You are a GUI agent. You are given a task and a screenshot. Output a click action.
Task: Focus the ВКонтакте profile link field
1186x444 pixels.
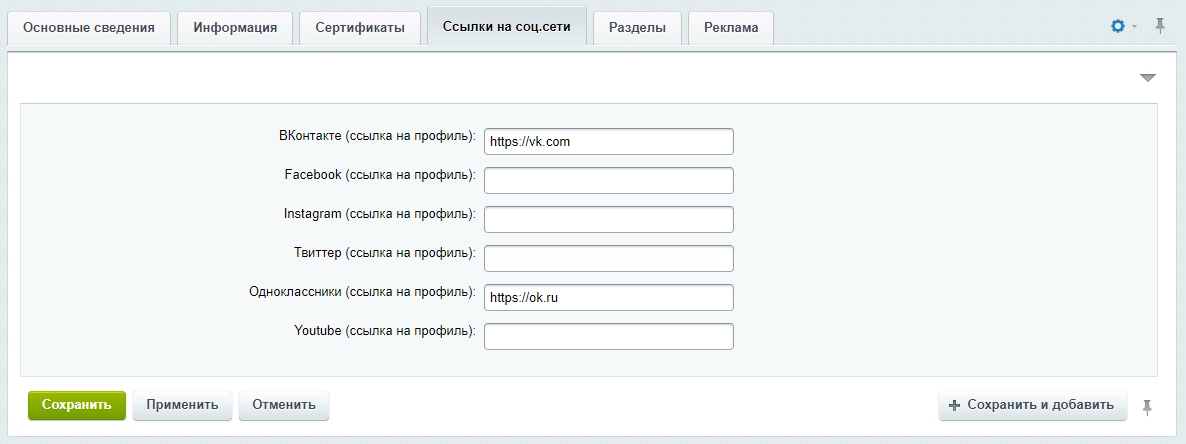point(609,141)
